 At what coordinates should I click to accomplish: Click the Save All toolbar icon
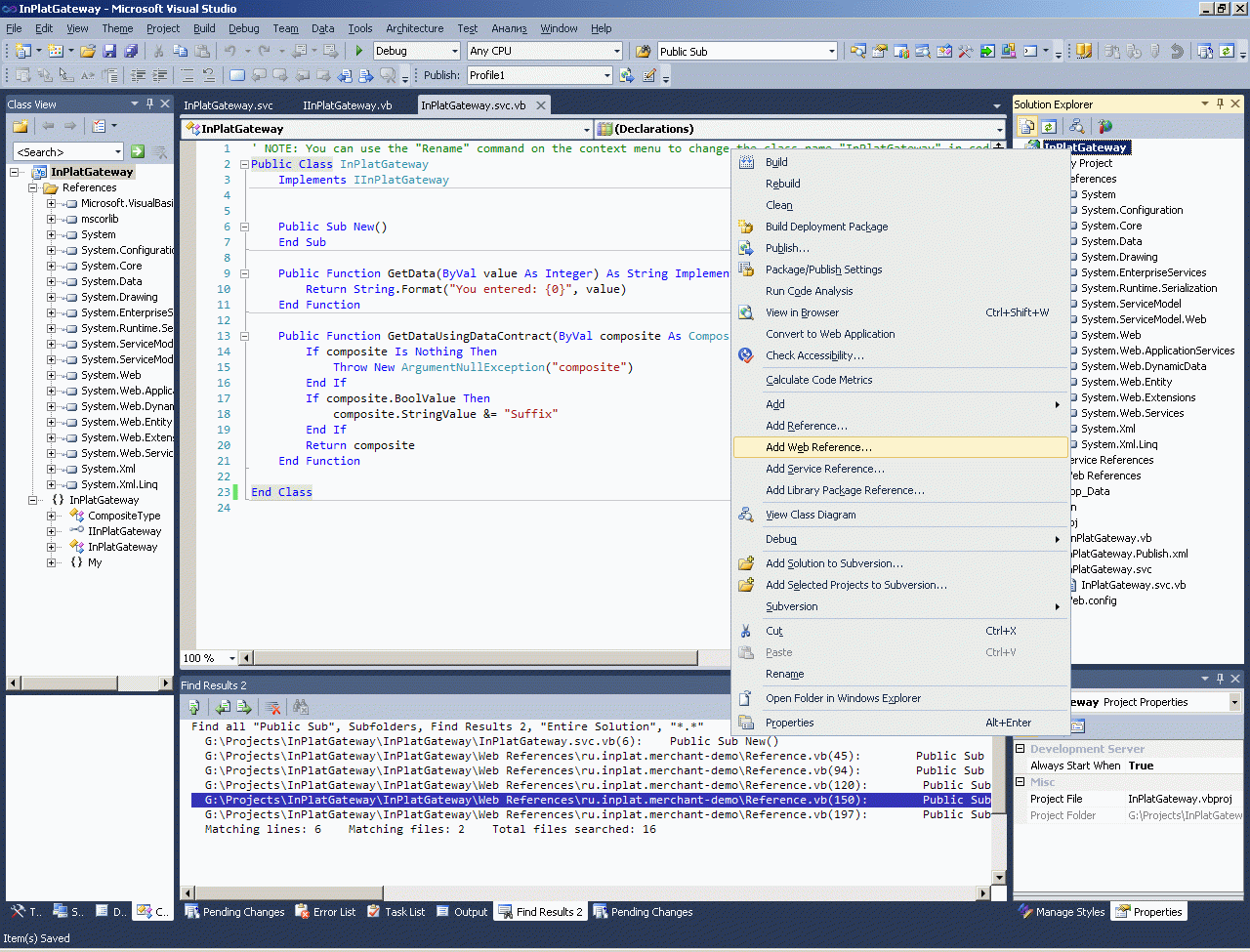(131, 51)
